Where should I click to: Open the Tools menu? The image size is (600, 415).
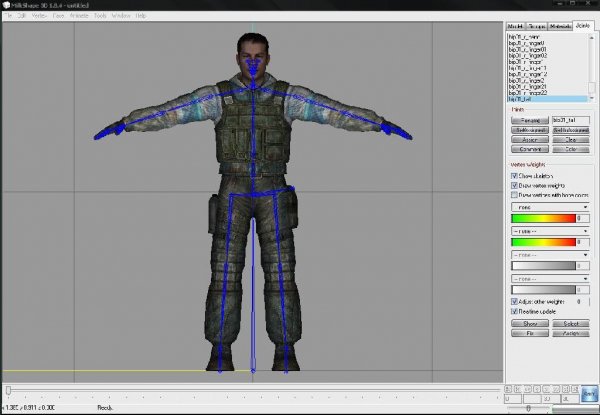click(100, 16)
